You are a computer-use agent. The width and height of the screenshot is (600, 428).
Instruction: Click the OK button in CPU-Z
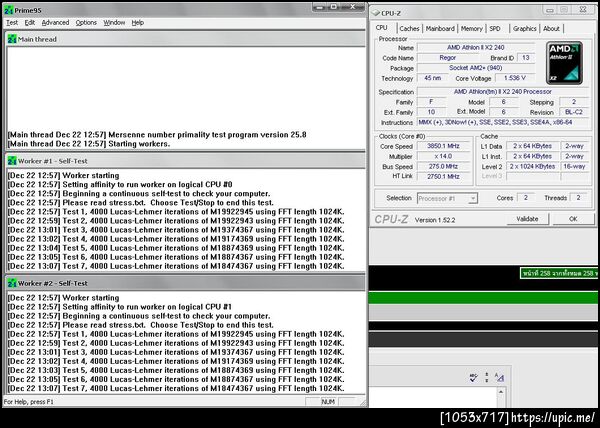573,219
